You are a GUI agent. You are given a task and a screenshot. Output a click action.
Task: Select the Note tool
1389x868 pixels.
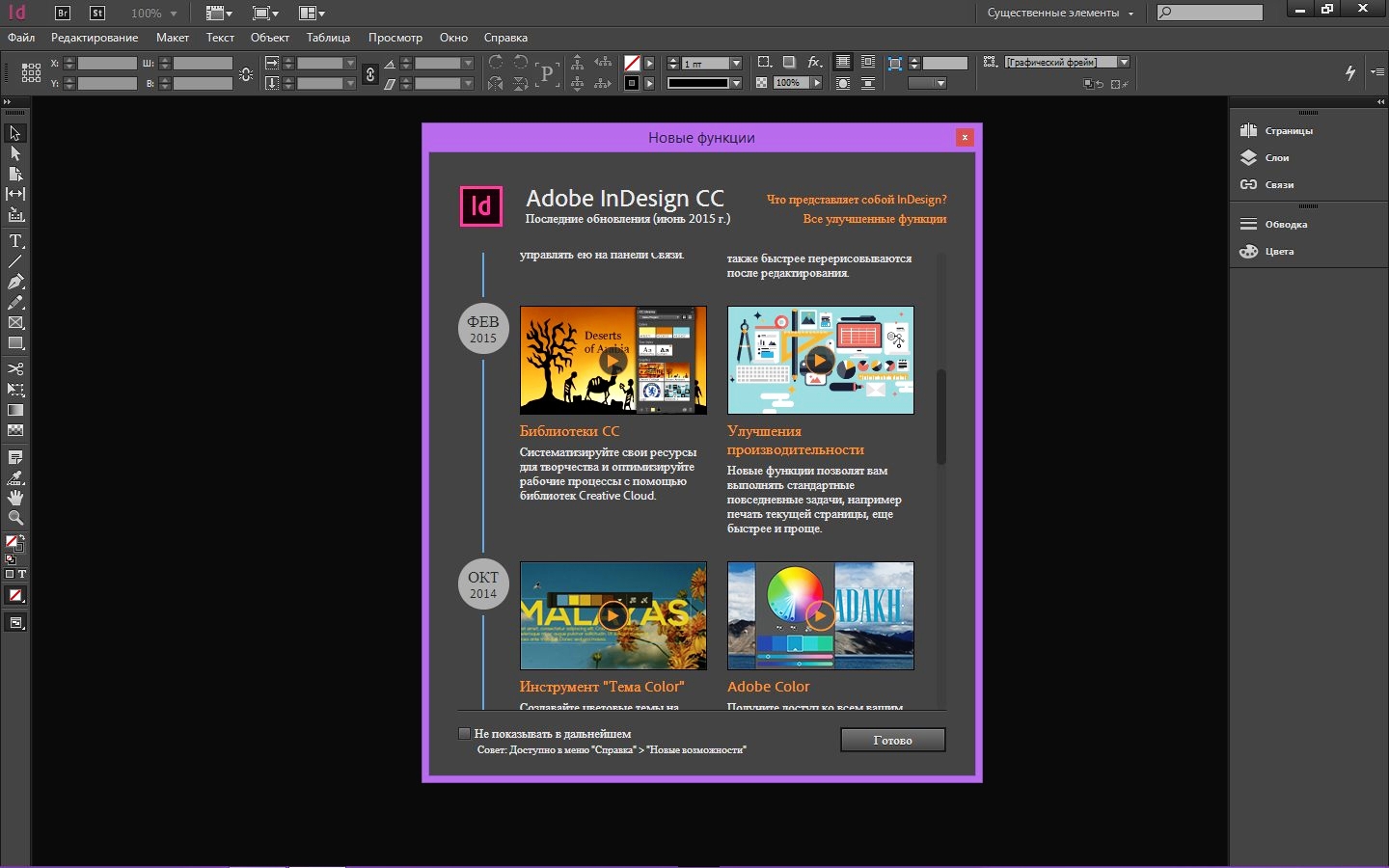click(x=15, y=457)
